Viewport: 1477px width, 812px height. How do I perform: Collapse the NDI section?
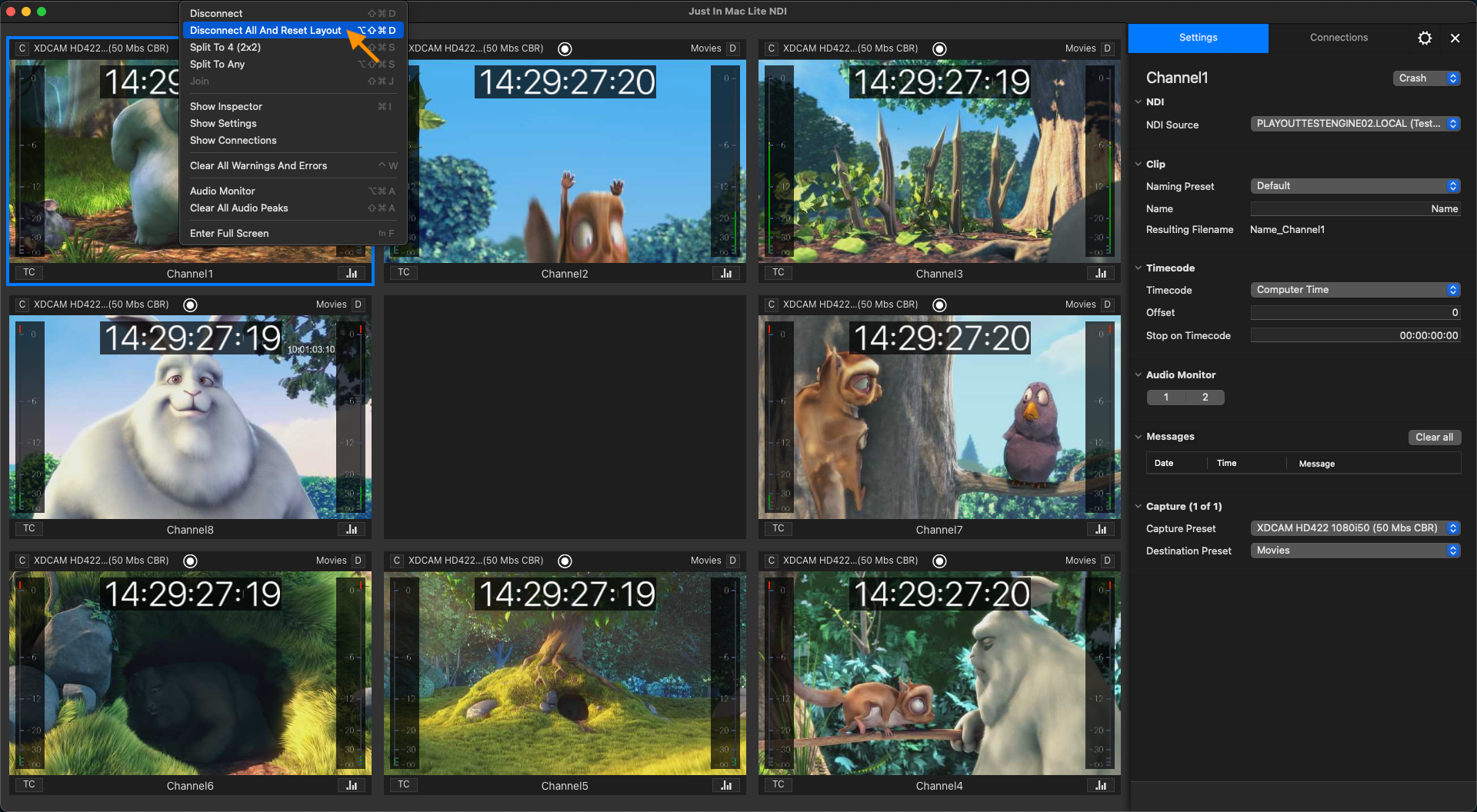[1139, 101]
